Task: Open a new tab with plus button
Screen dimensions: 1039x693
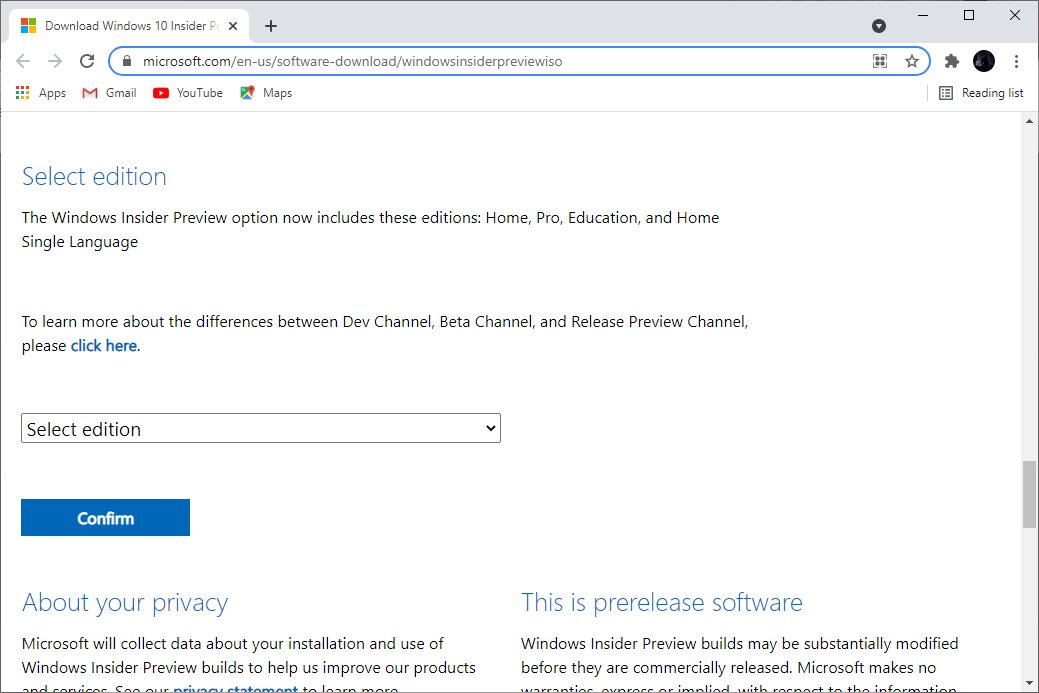Action: [270, 26]
